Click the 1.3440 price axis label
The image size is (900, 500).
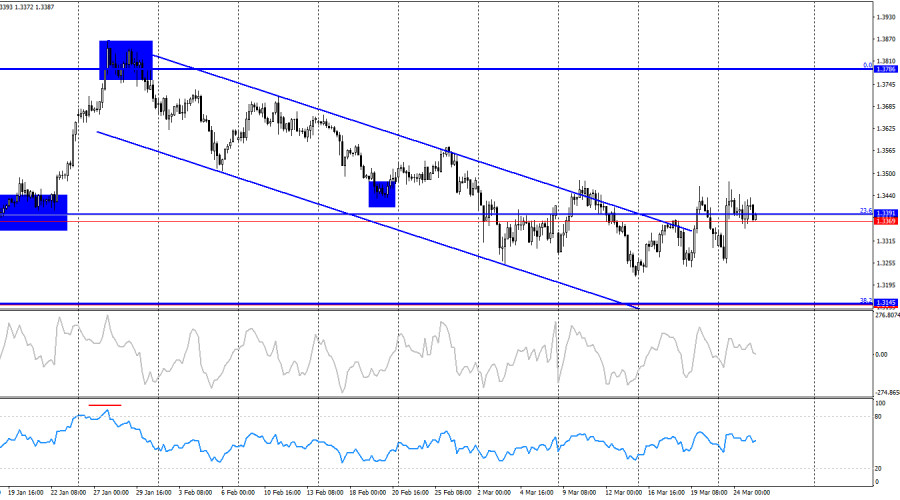(886, 196)
